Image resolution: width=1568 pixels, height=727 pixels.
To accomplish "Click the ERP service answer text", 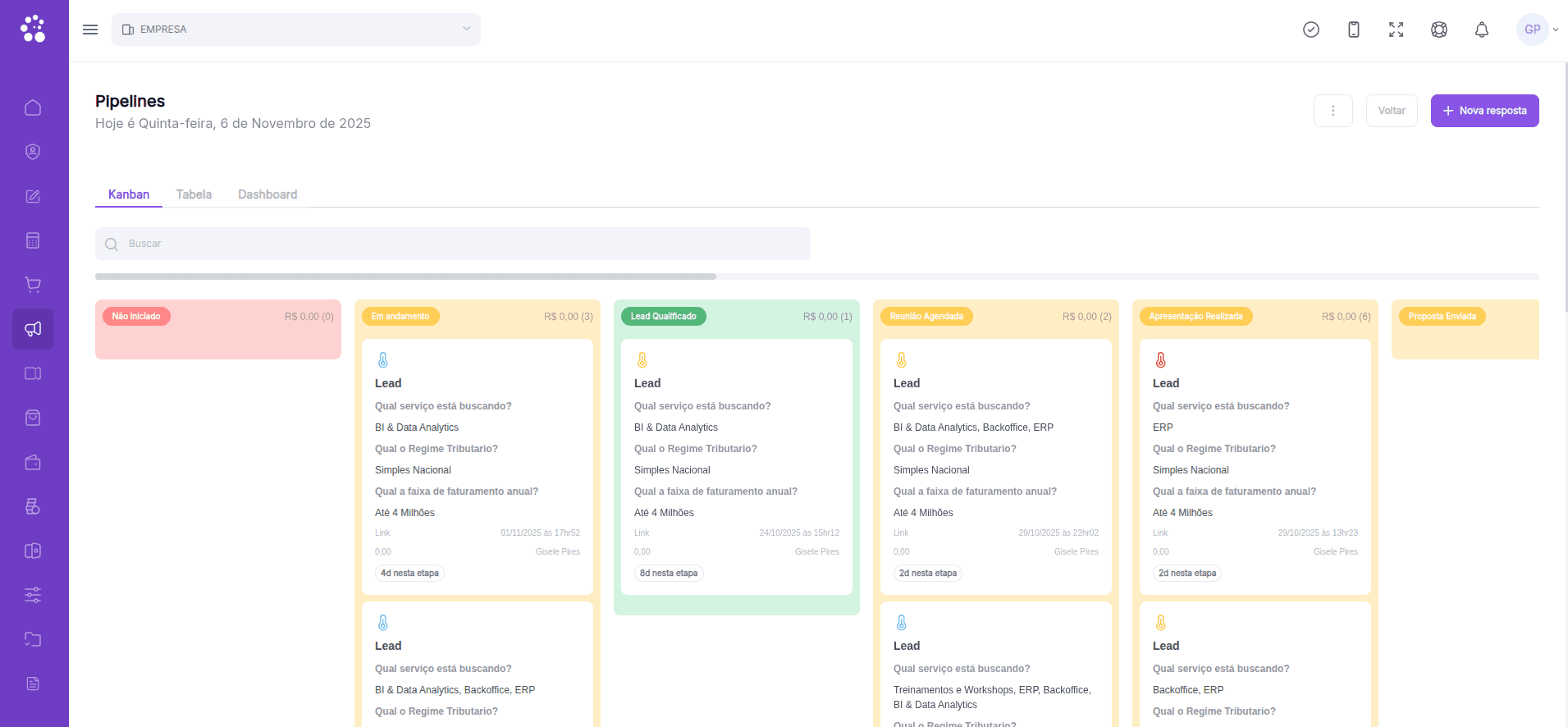I will point(1163,428).
